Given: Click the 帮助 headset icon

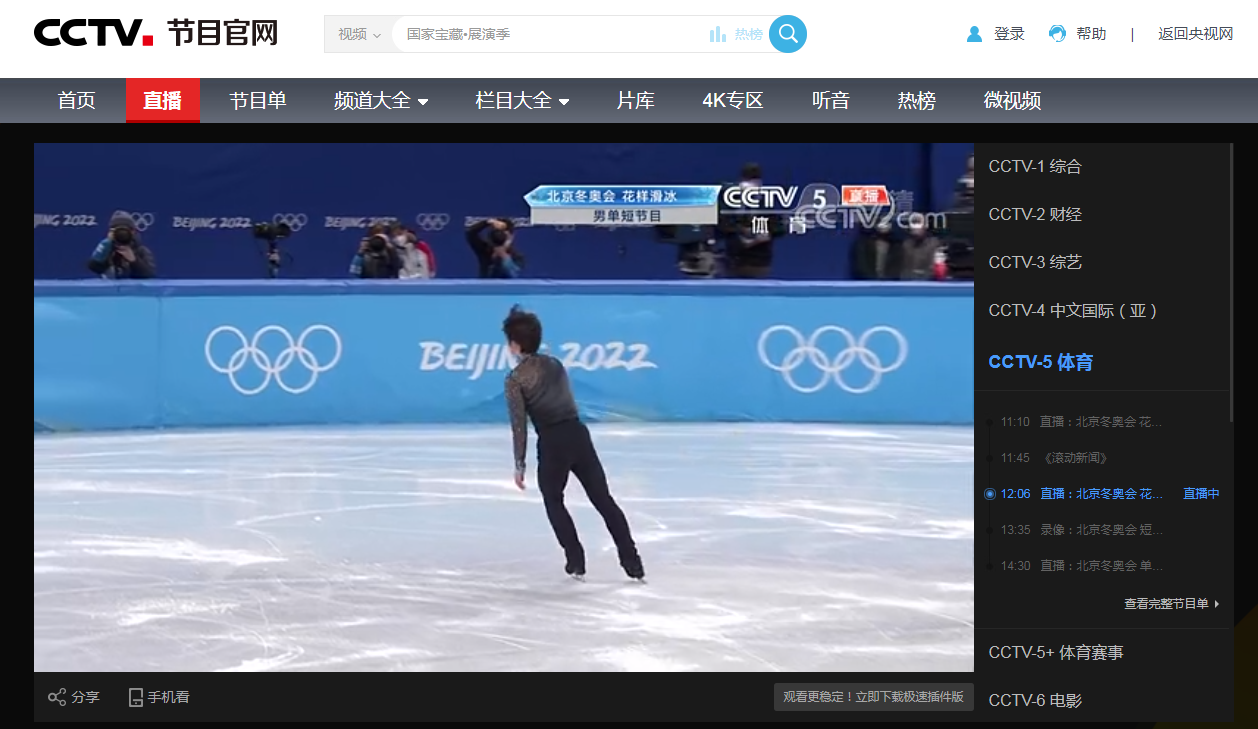Looking at the screenshot, I should pyautogui.click(x=1057, y=34).
